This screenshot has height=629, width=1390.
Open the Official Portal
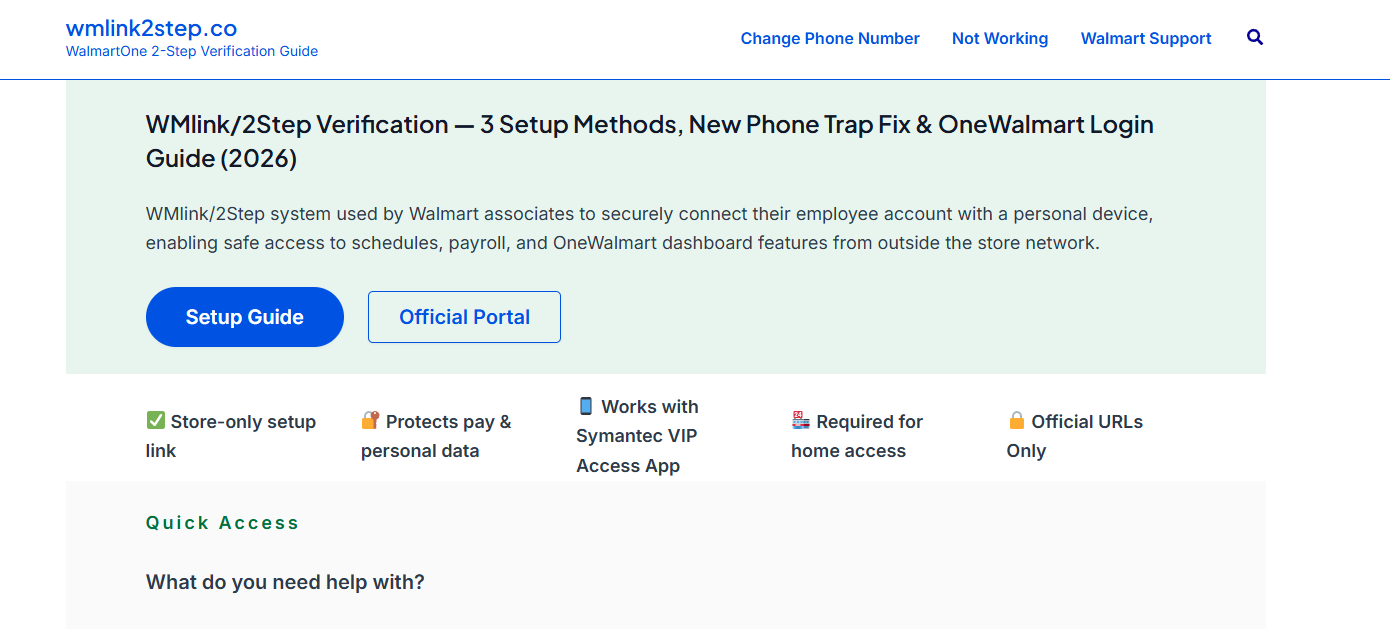(464, 316)
